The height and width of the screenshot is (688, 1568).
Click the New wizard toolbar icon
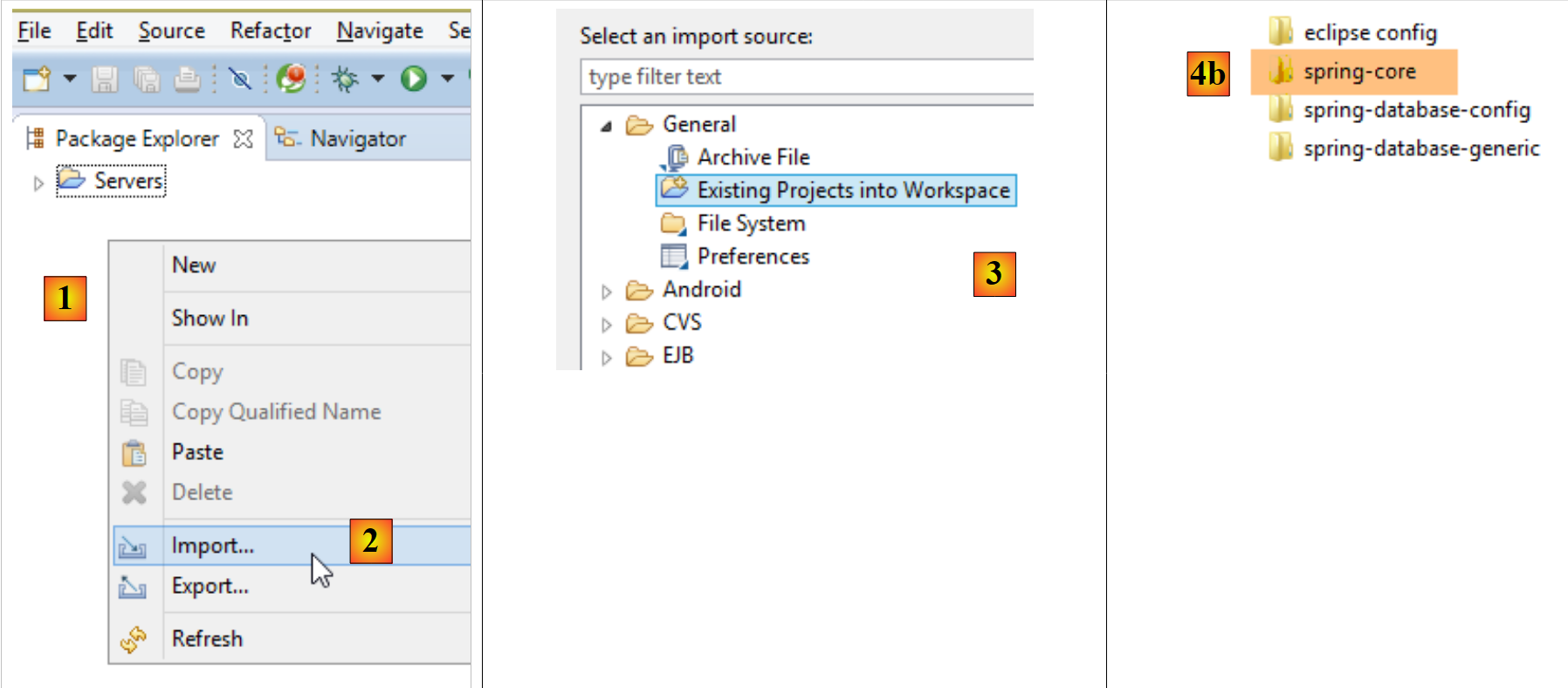point(37,79)
